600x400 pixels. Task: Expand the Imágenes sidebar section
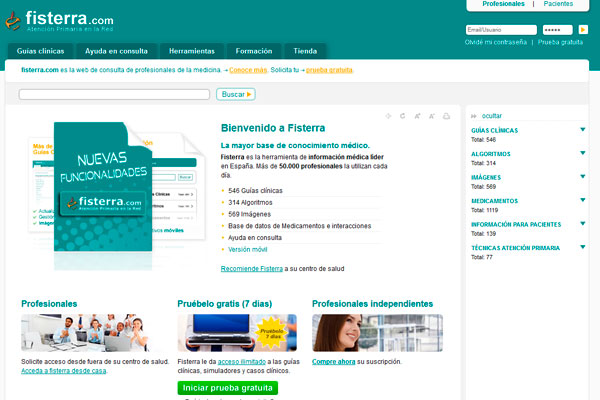coord(582,176)
